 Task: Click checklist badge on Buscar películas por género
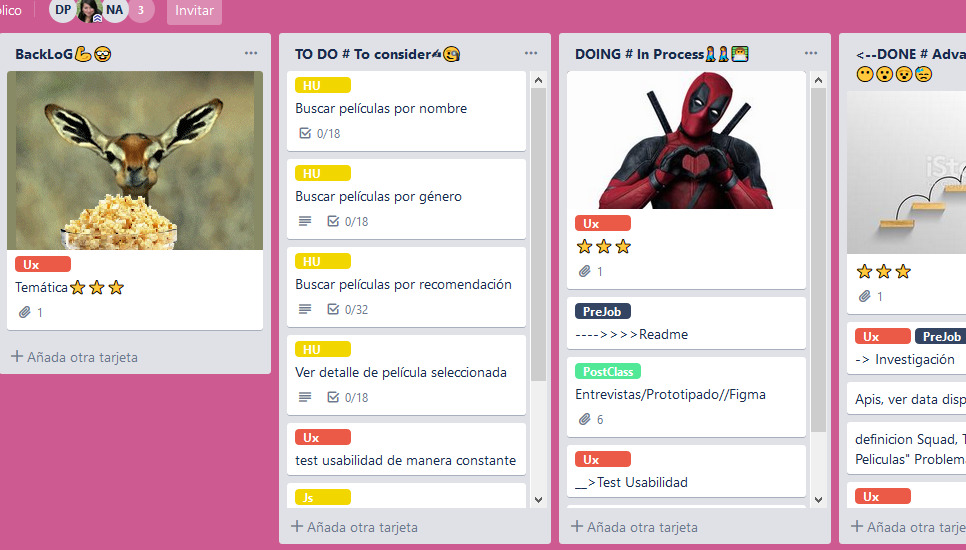pyautogui.click(x=347, y=221)
